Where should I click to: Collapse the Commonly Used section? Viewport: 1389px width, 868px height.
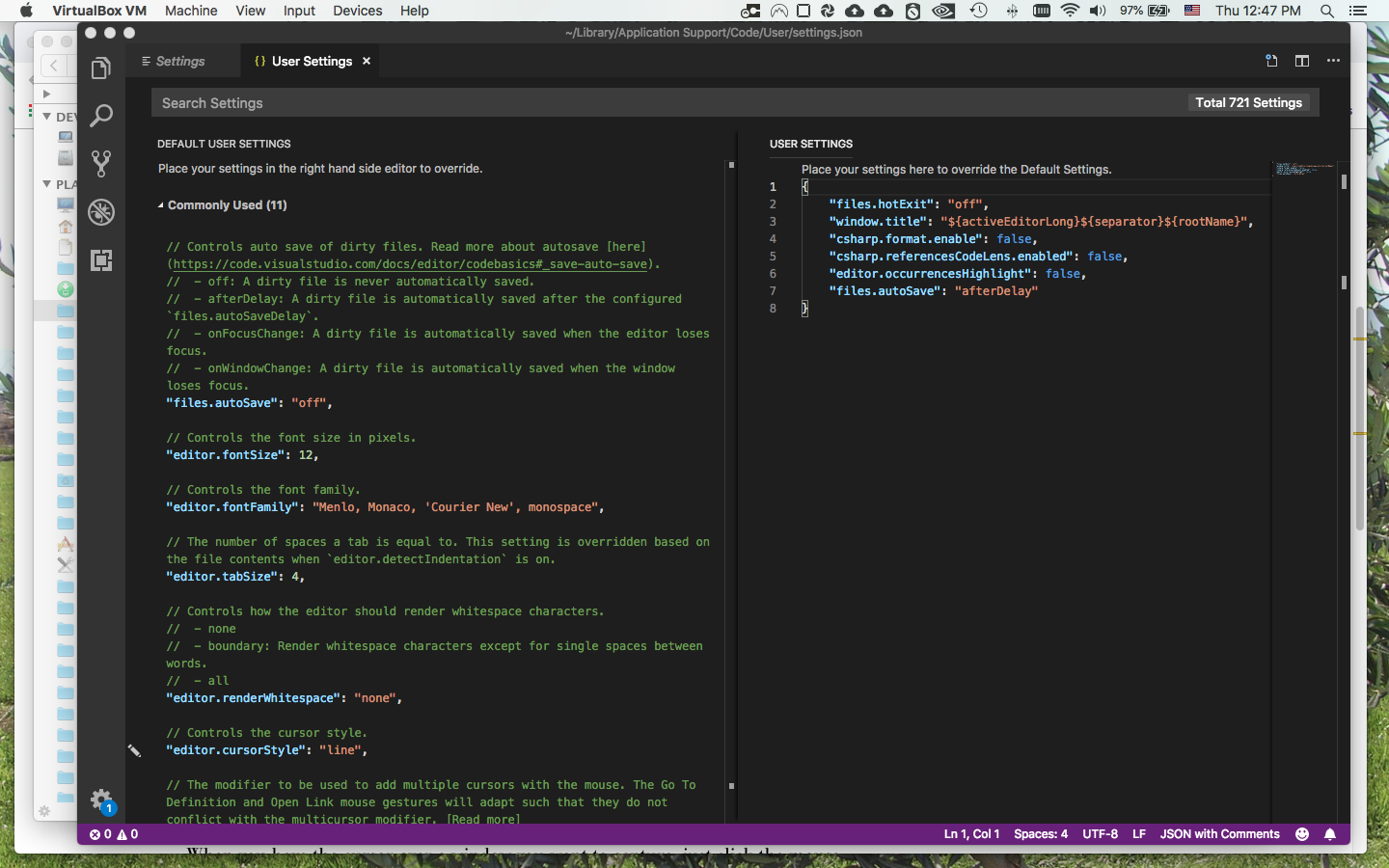click(x=162, y=204)
